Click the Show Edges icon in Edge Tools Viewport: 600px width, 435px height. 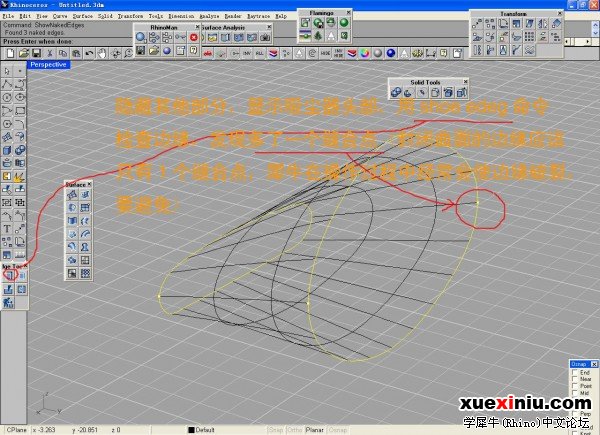coord(9,275)
